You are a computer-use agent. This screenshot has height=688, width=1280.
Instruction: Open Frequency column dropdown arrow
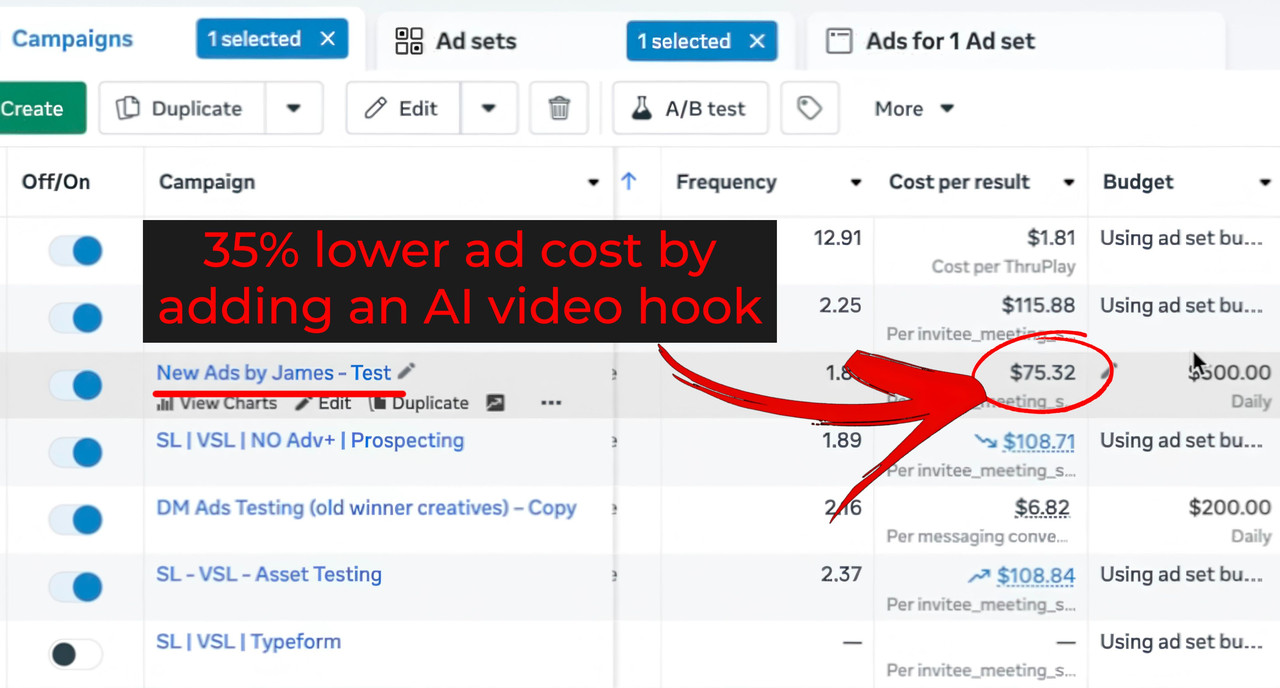tap(856, 182)
